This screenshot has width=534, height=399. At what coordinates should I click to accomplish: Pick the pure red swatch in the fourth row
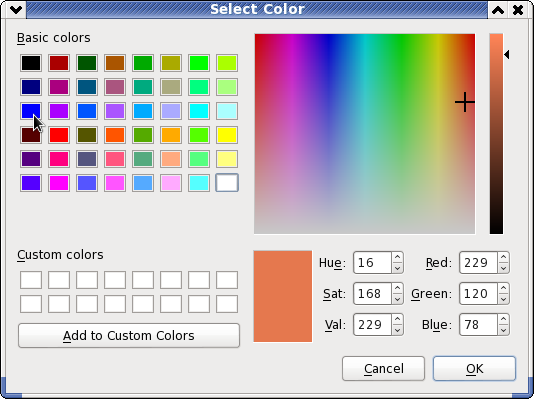click(x=59, y=135)
